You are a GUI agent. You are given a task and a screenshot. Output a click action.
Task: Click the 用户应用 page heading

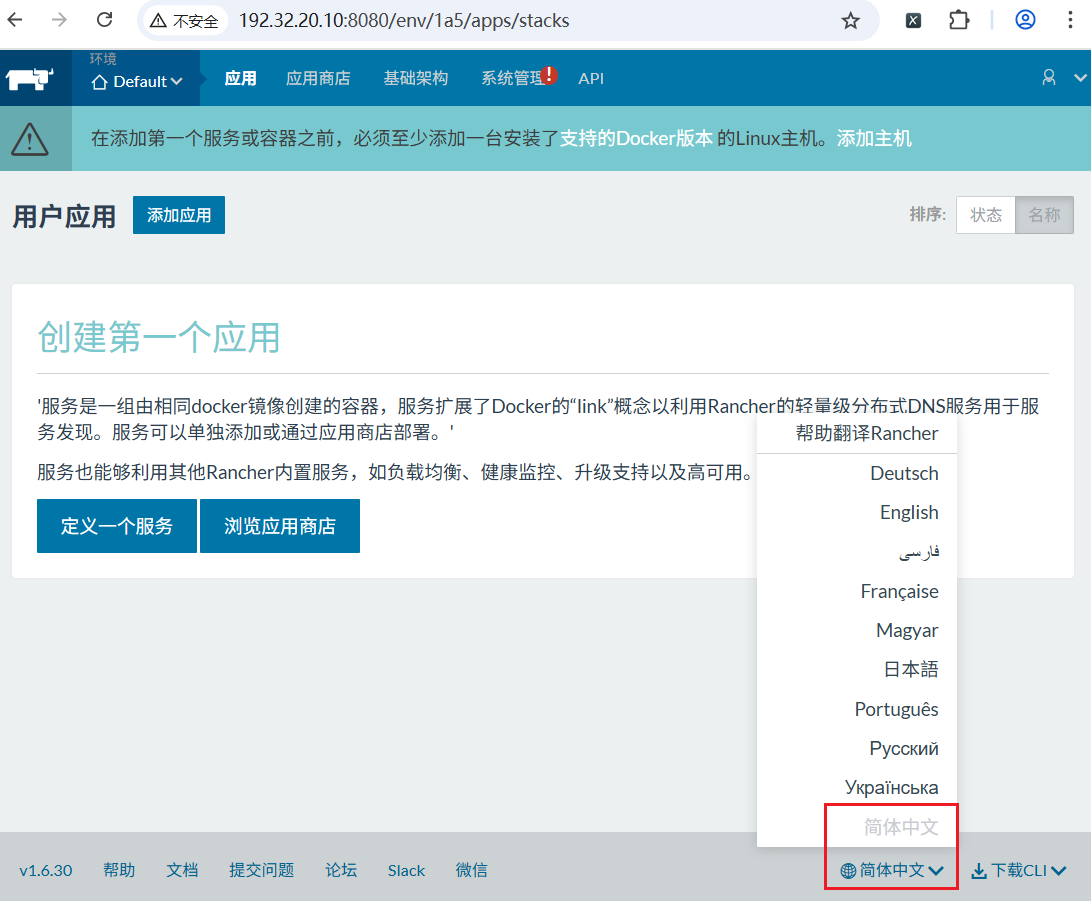64,216
